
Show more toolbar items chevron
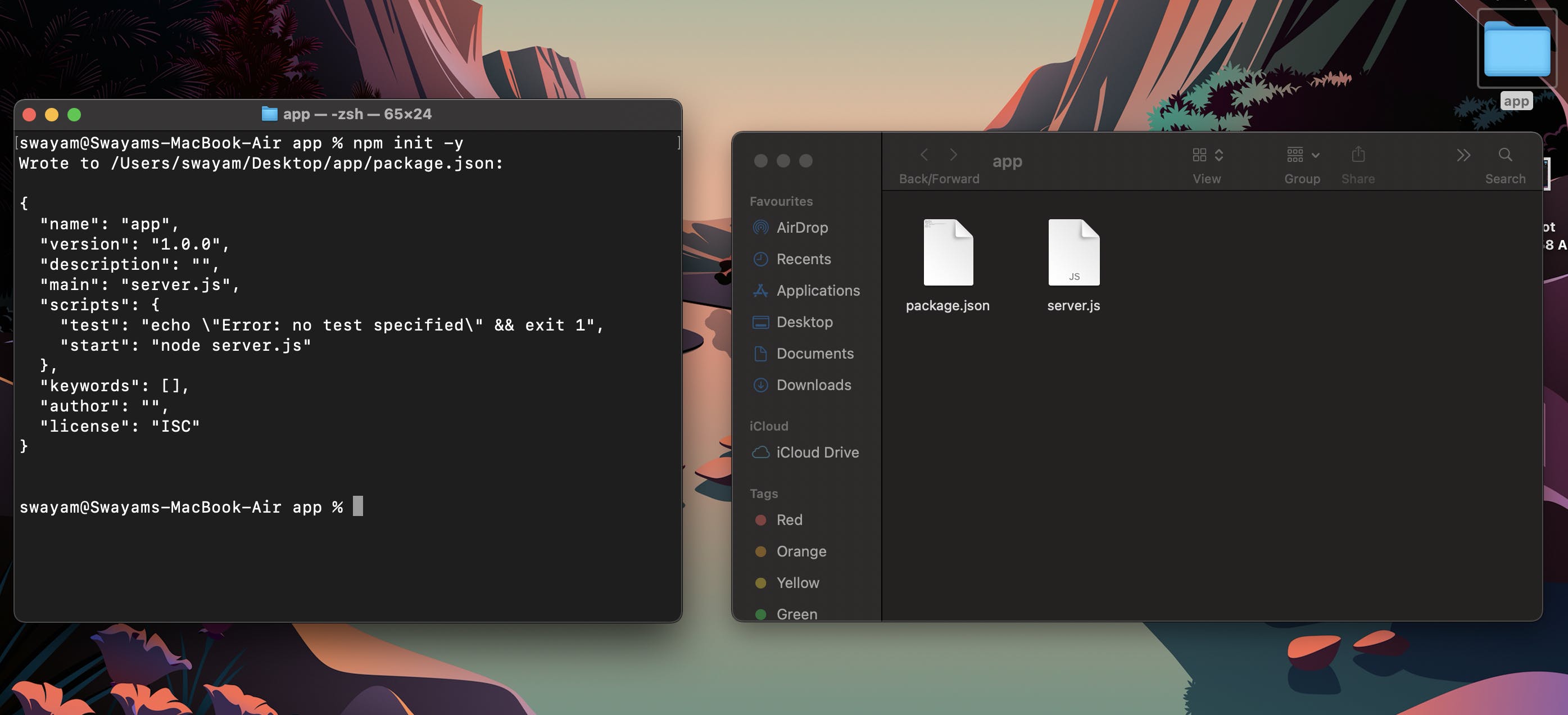1463,155
